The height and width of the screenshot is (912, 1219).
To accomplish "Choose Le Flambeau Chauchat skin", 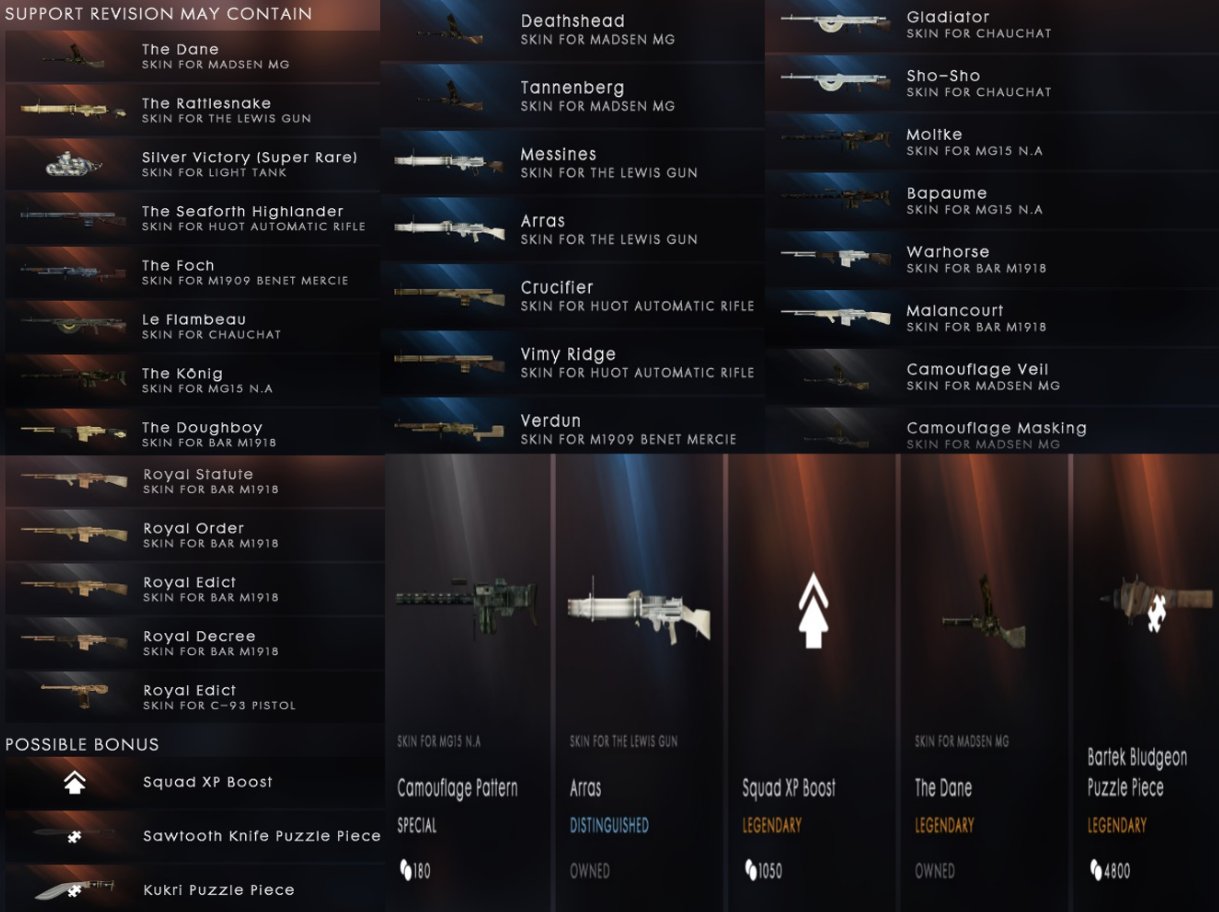I will tap(192, 326).
